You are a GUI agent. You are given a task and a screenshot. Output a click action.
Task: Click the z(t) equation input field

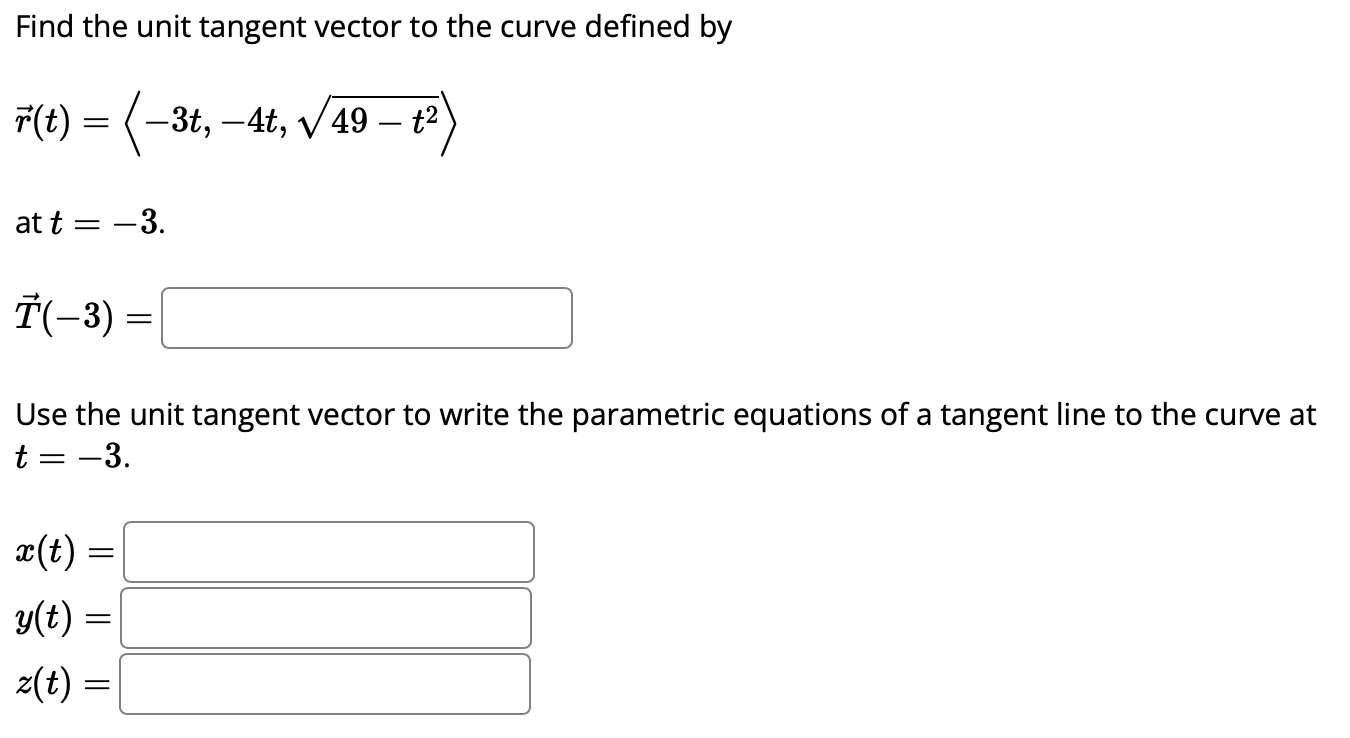pyautogui.click(x=324, y=684)
